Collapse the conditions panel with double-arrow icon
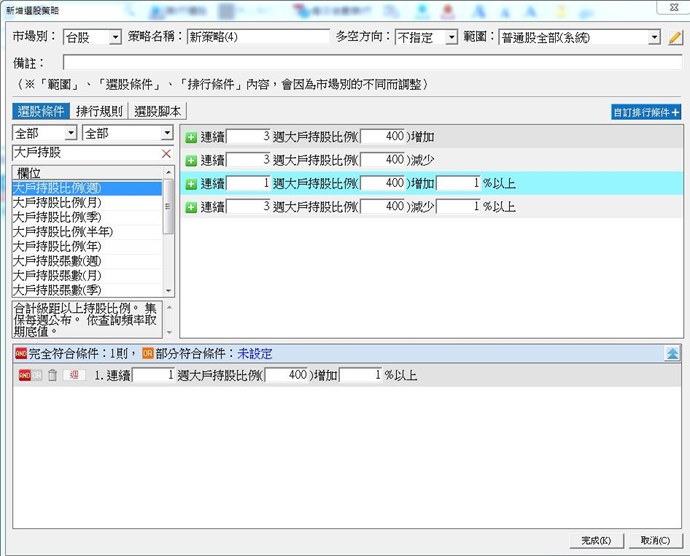690x556 pixels. tap(674, 353)
